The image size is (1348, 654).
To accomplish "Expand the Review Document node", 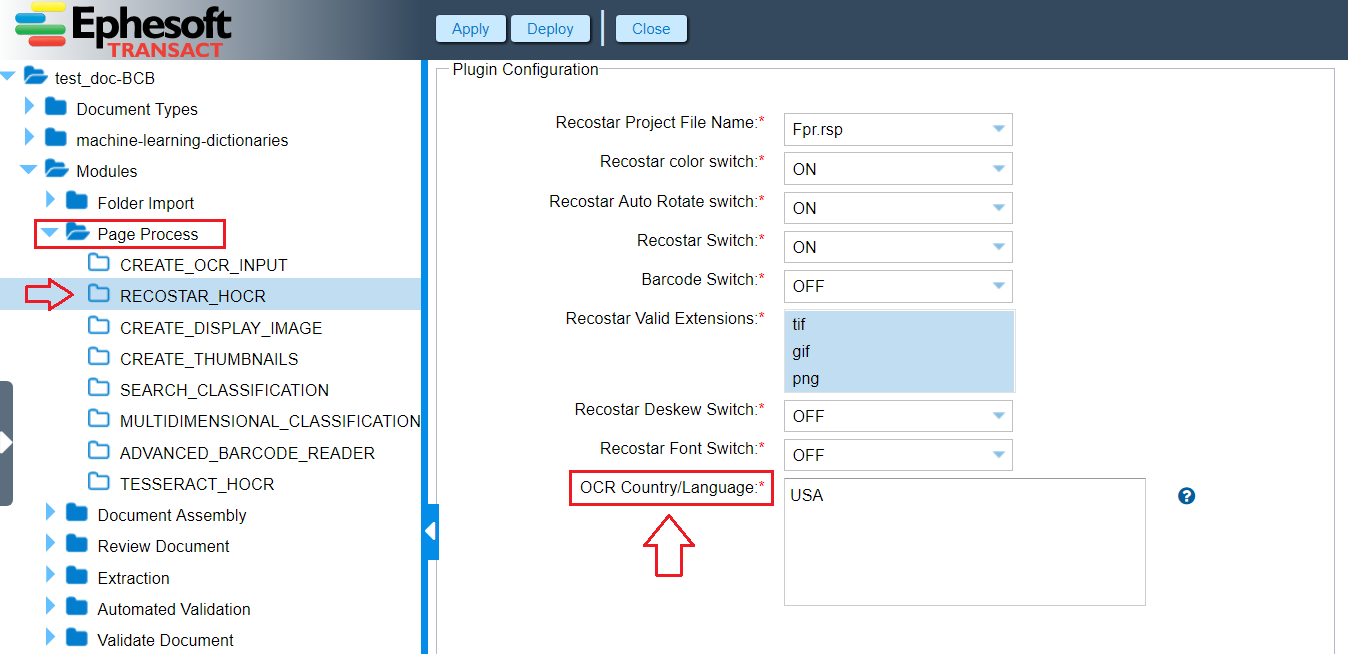I will [x=51, y=545].
